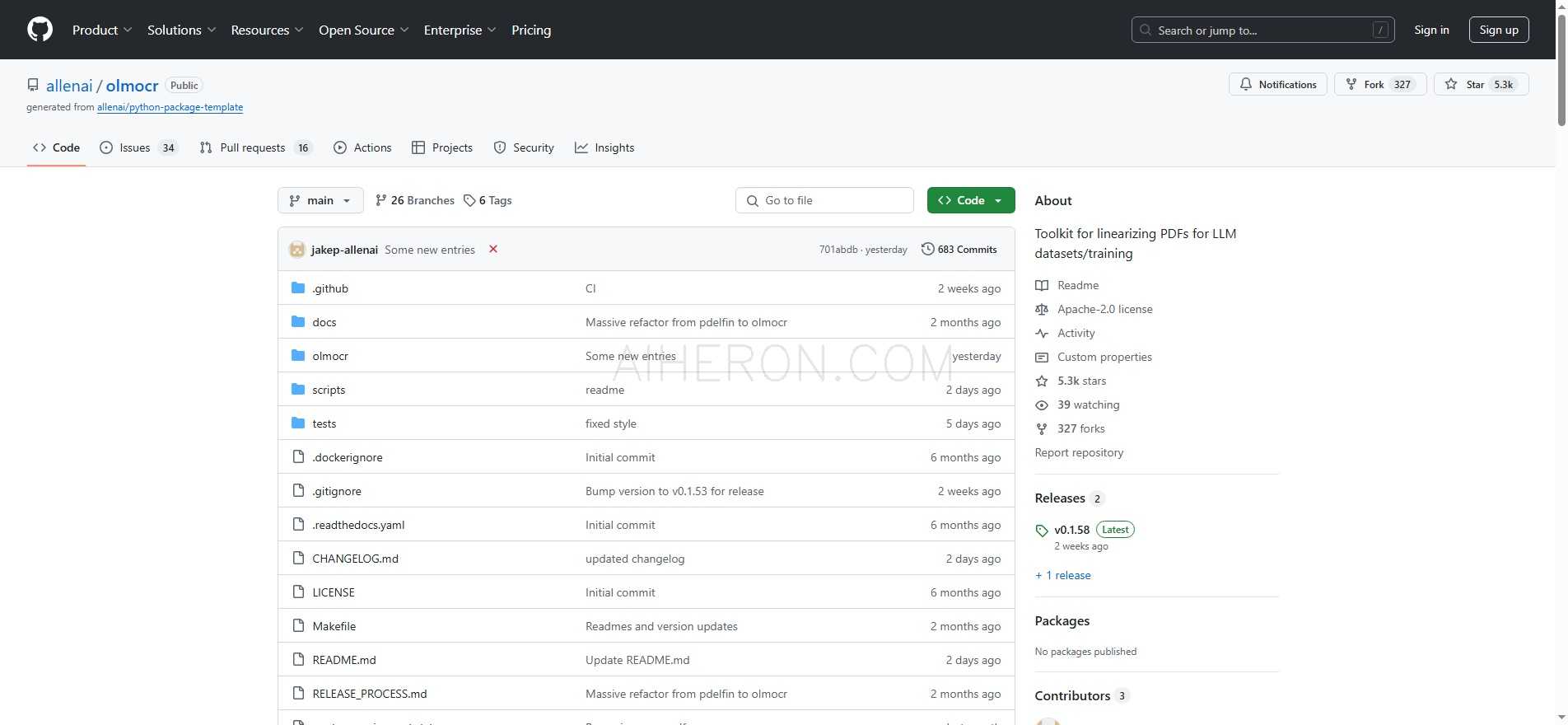Open Report repository link
Viewport: 1568px width, 725px height.
pos(1079,452)
